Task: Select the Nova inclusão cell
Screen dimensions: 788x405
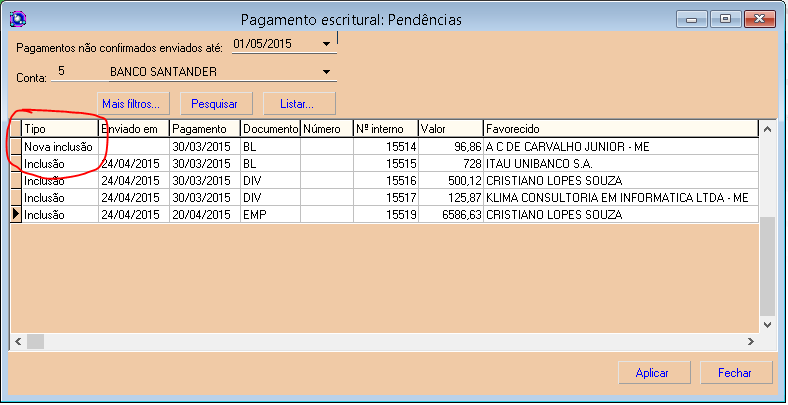Action: [60, 147]
